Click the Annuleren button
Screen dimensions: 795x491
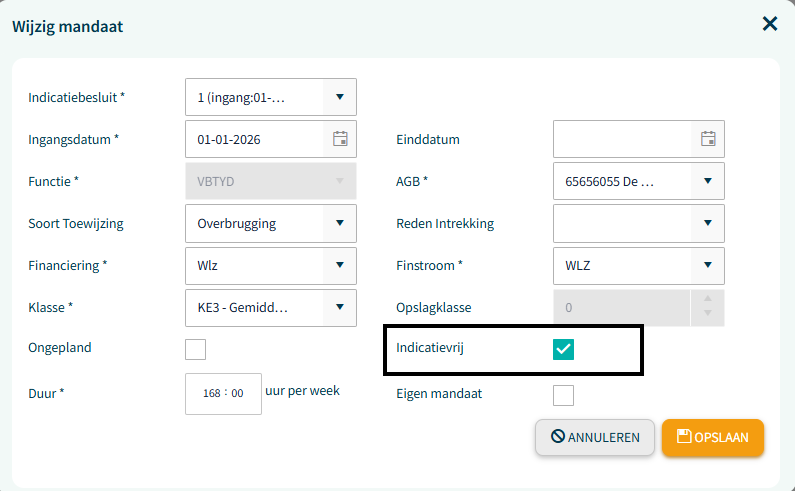pyautogui.click(x=595, y=437)
